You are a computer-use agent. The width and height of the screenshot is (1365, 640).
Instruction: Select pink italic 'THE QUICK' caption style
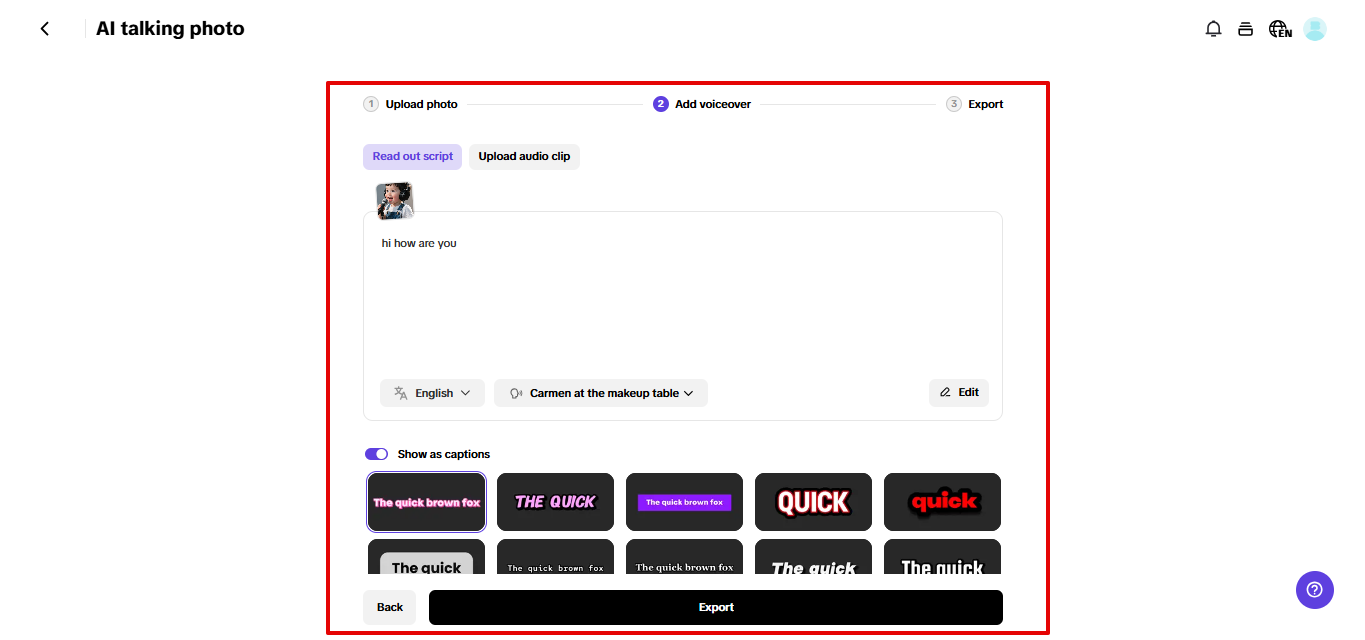[x=555, y=502]
